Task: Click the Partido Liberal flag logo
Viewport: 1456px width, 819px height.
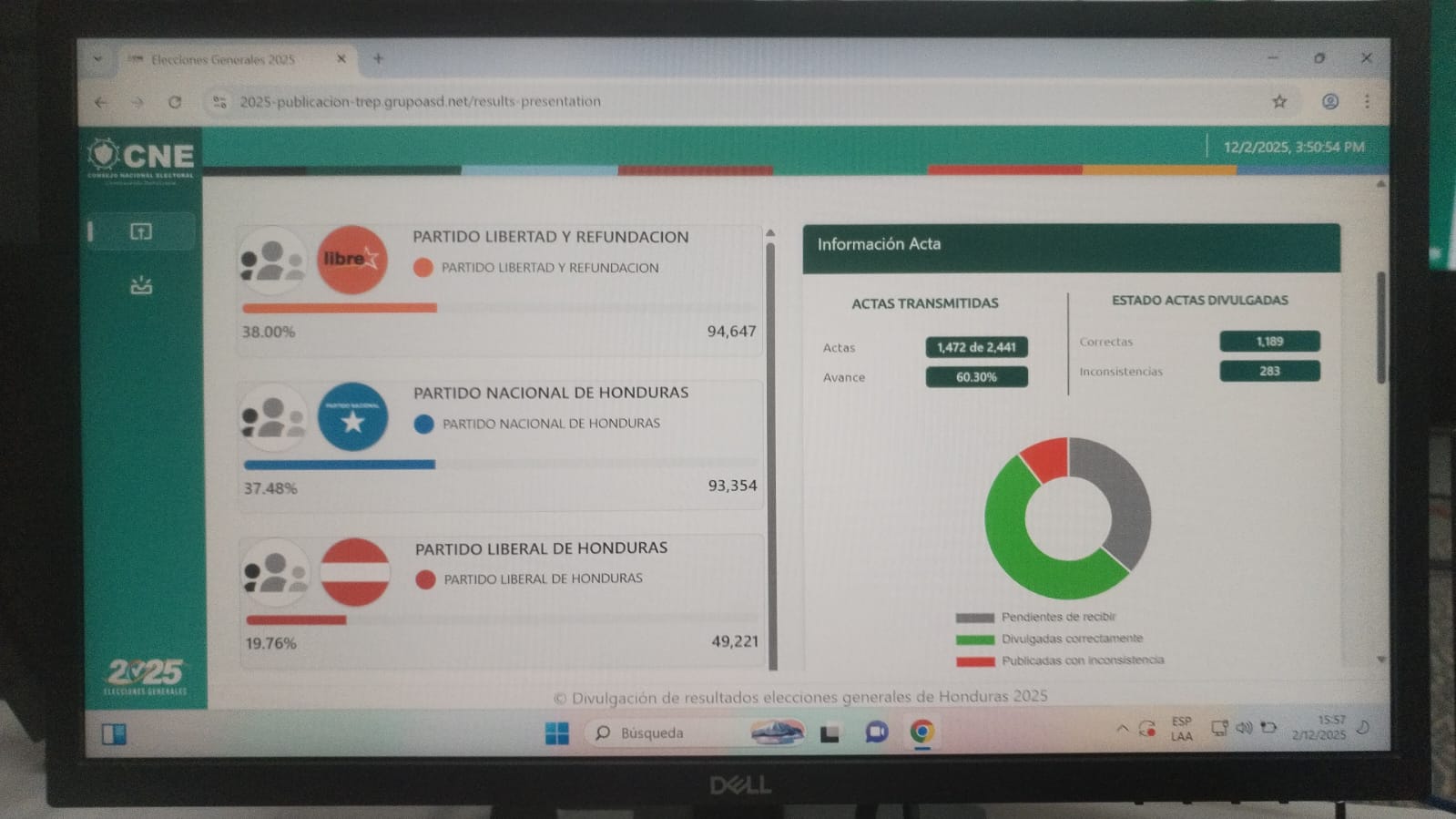Action: (355, 573)
